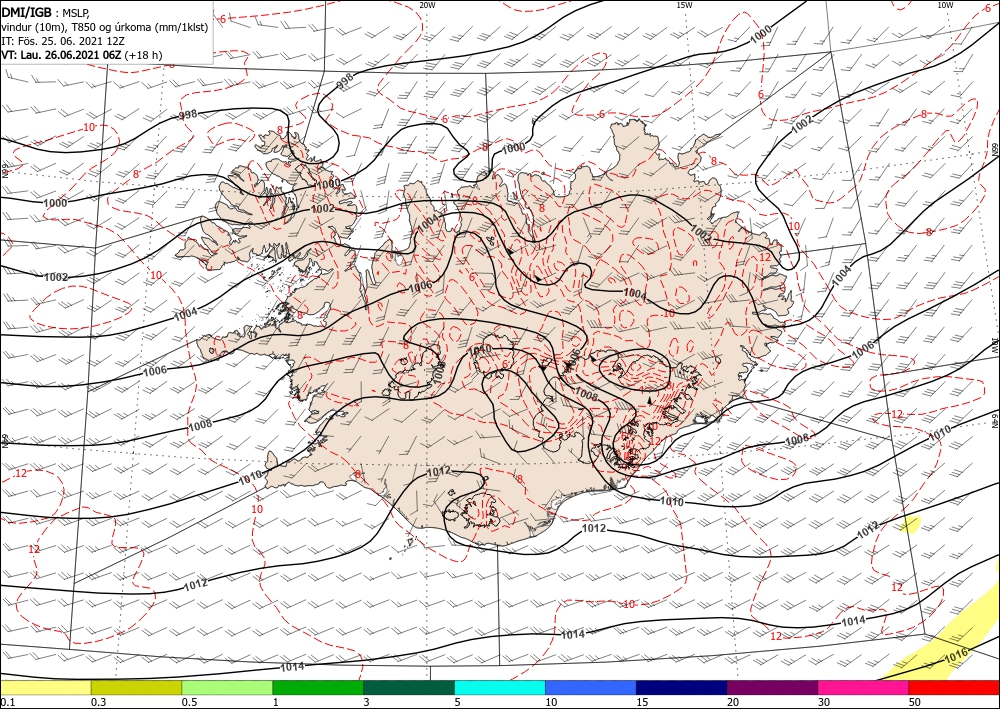Click the "1016" isobar label
This screenshot has height=709, width=1000.
(956, 654)
